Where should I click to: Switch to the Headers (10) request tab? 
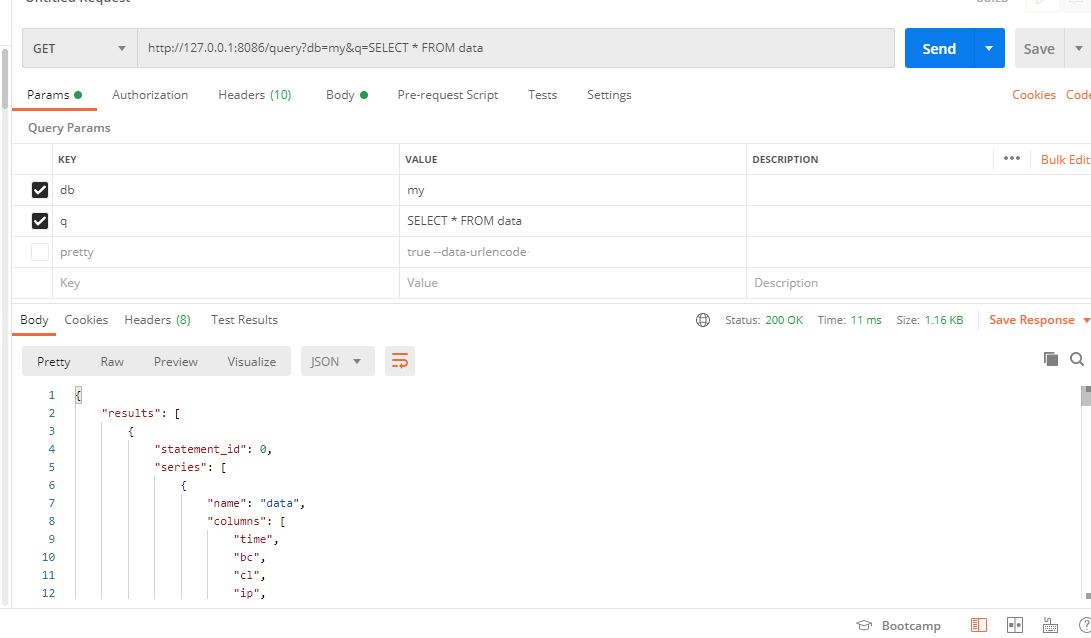[x=254, y=94]
